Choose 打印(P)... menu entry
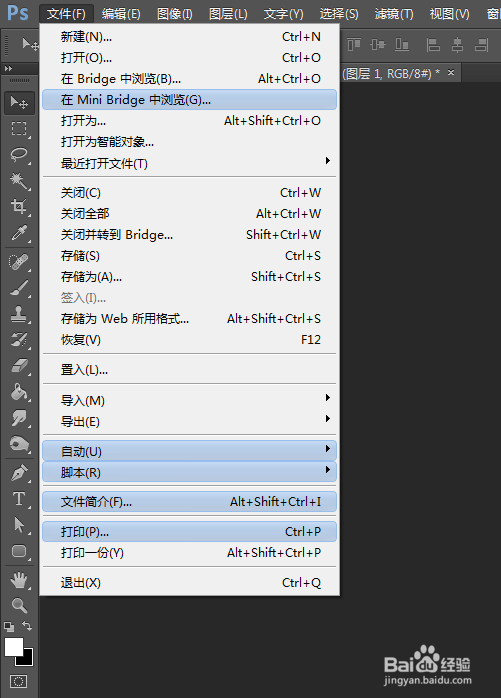Viewport: 501px width, 698px height. (x=190, y=532)
